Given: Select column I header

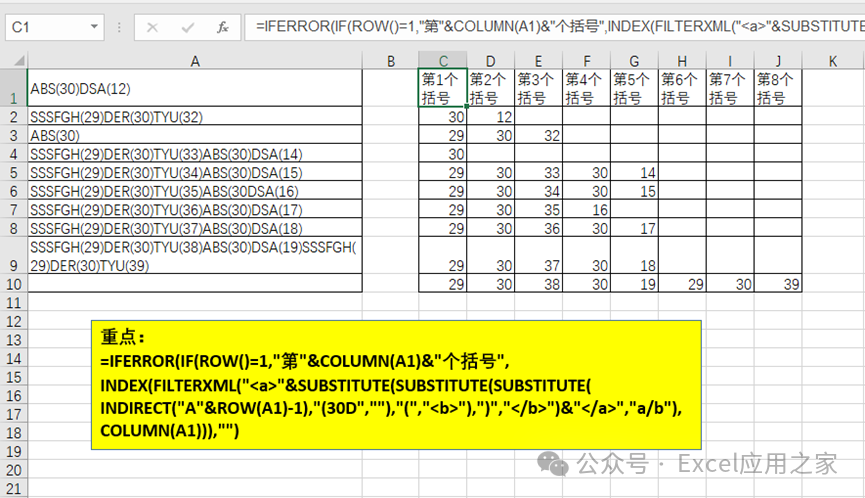Looking at the screenshot, I should pos(730,61).
